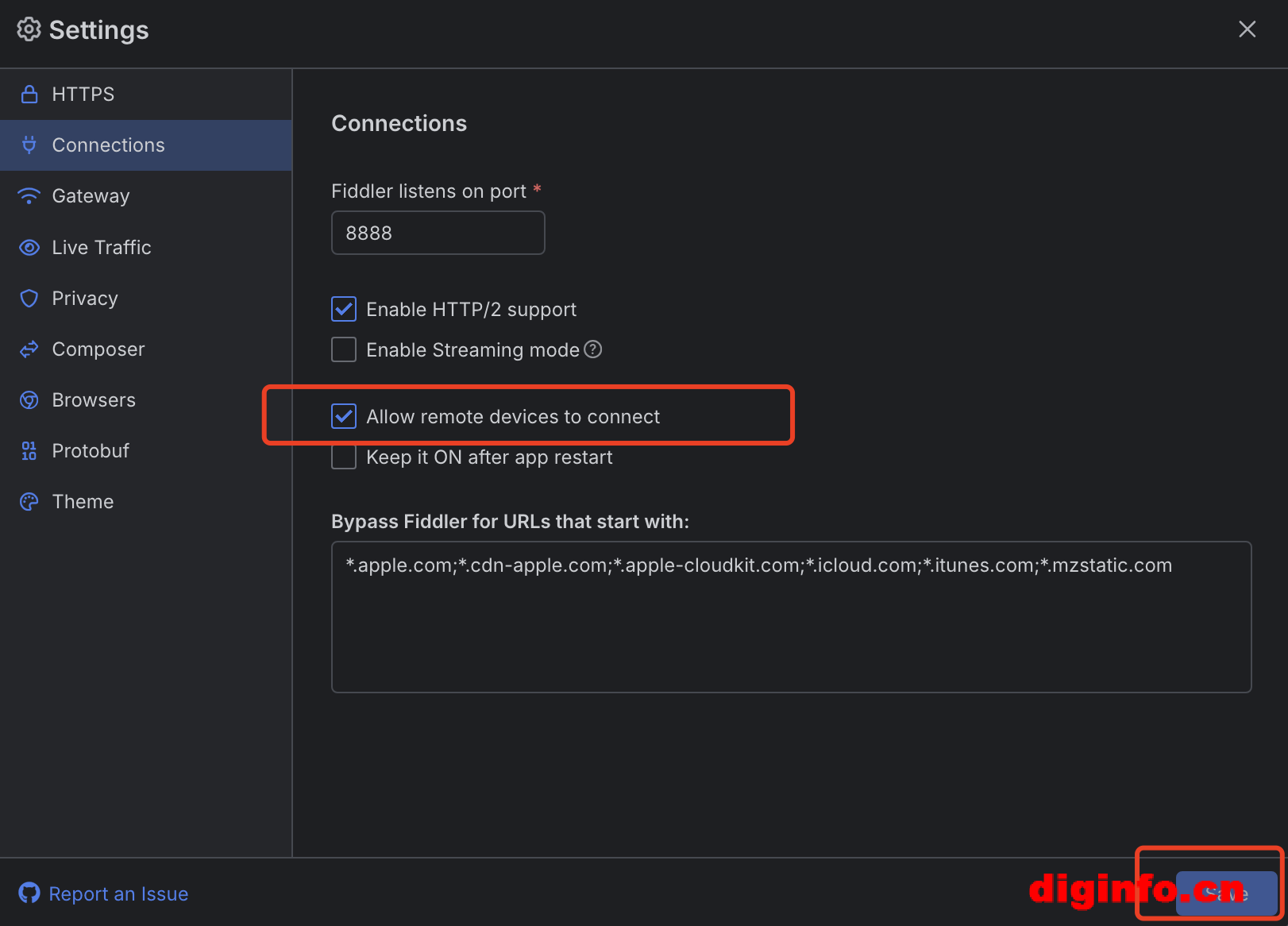
Task: Select the Connections tab
Action: click(x=146, y=145)
